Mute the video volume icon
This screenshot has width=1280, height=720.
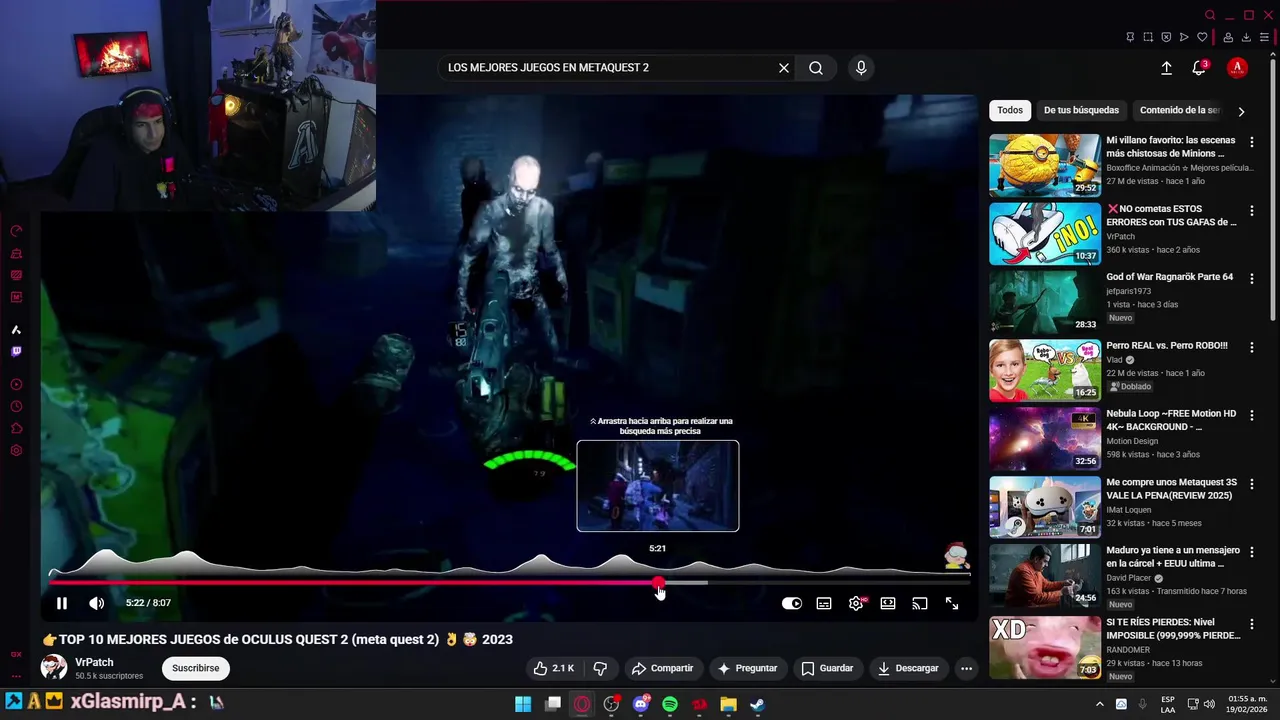click(x=96, y=603)
